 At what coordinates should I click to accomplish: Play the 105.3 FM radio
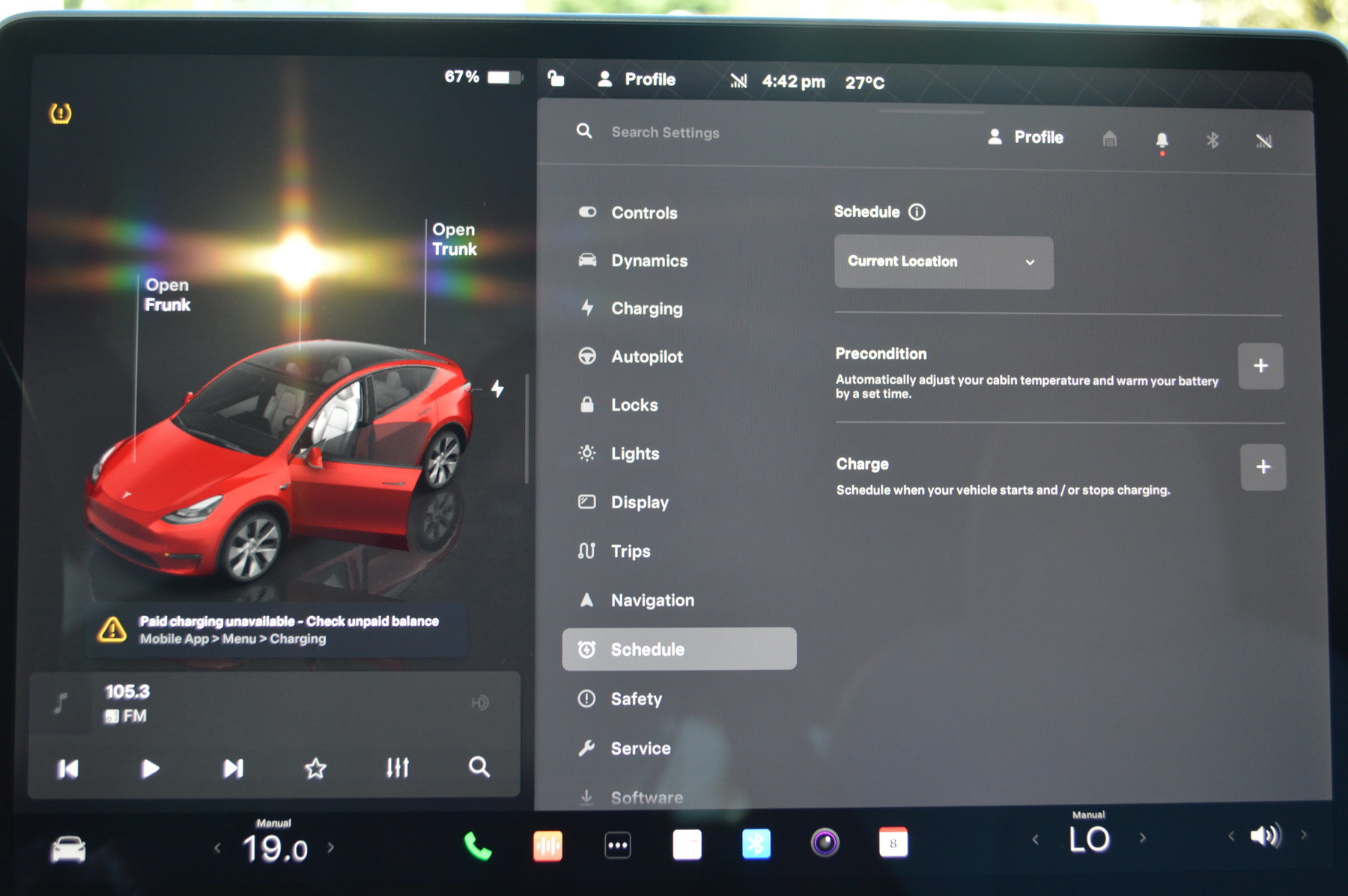tap(150, 769)
